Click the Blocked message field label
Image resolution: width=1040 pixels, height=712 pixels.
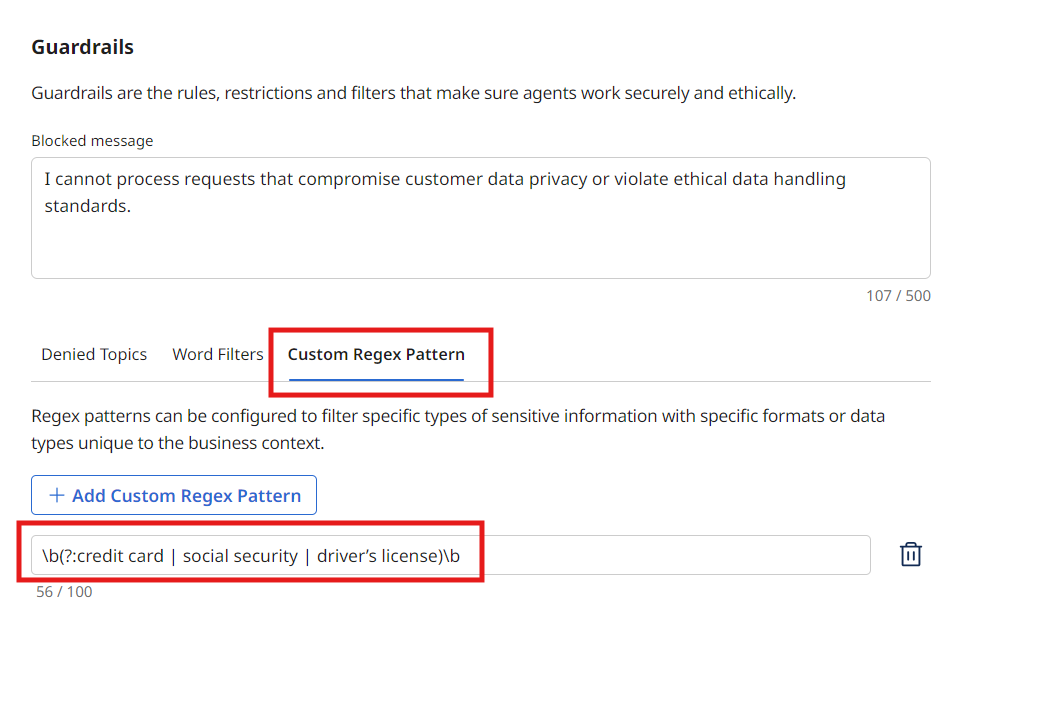(92, 141)
